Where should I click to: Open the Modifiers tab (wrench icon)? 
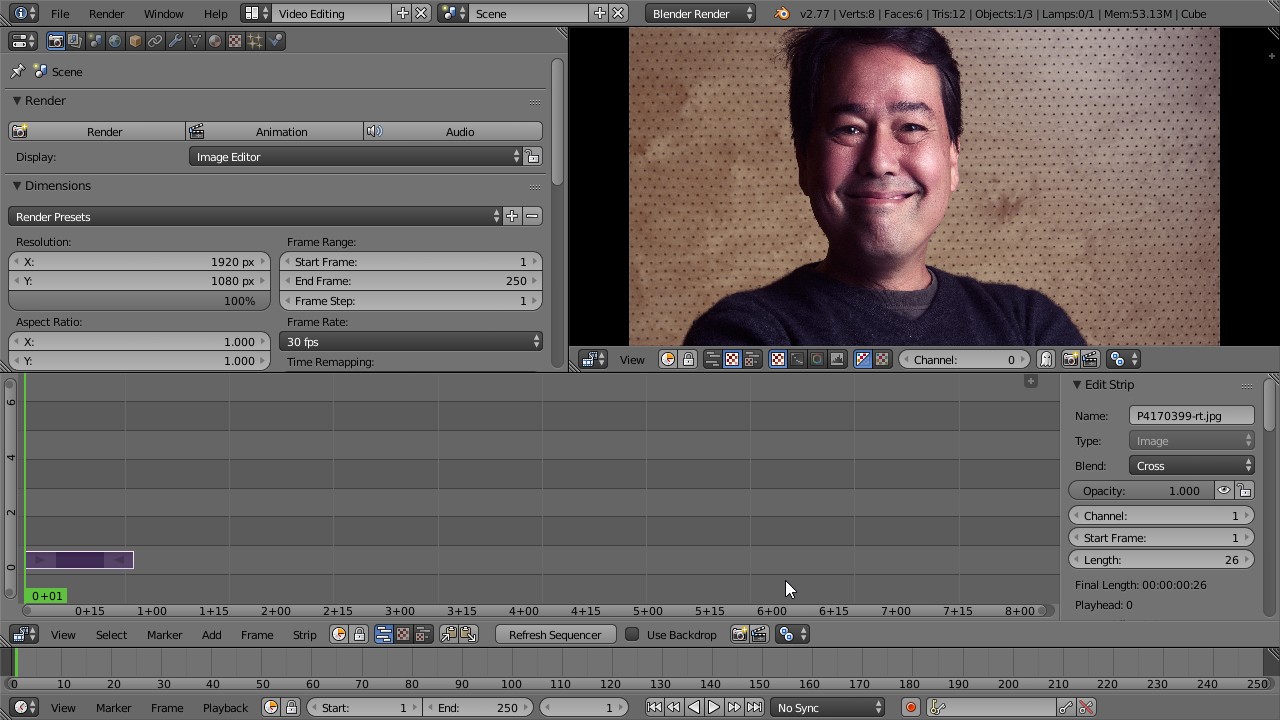175,41
